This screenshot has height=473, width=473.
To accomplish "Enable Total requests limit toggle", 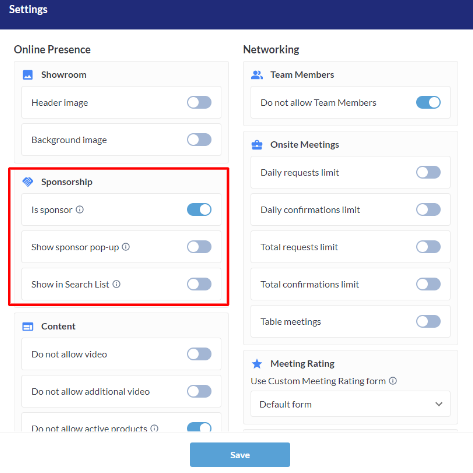I will pyautogui.click(x=428, y=247).
